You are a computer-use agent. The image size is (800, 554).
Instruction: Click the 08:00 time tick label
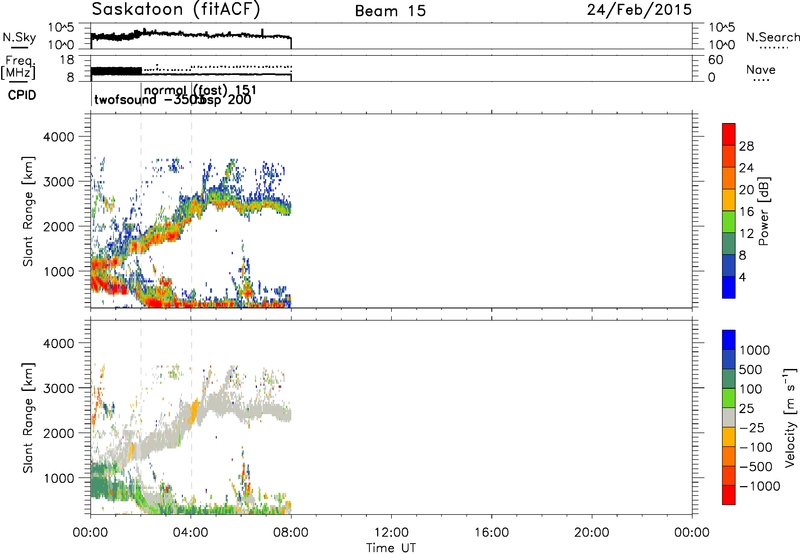pyautogui.click(x=291, y=533)
